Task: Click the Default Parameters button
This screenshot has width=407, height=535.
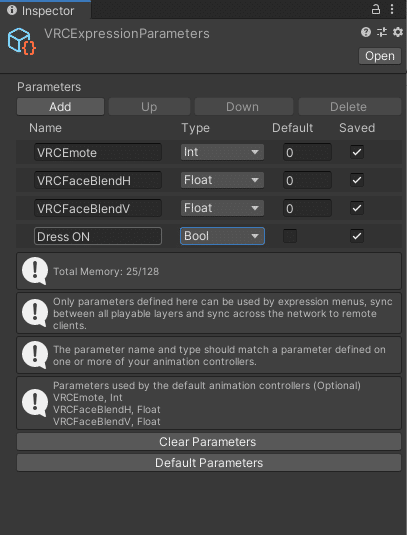Action: pyautogui.click(x=209, y=463)
